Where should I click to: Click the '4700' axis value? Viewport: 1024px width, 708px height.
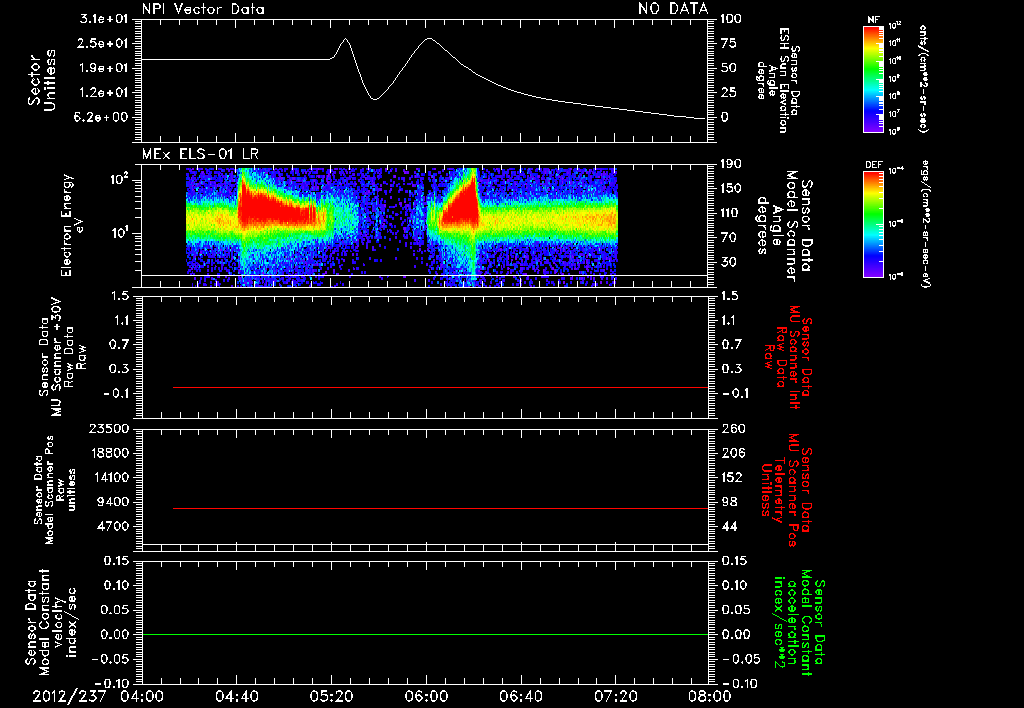pyautogui.click(x=114, y=527)
